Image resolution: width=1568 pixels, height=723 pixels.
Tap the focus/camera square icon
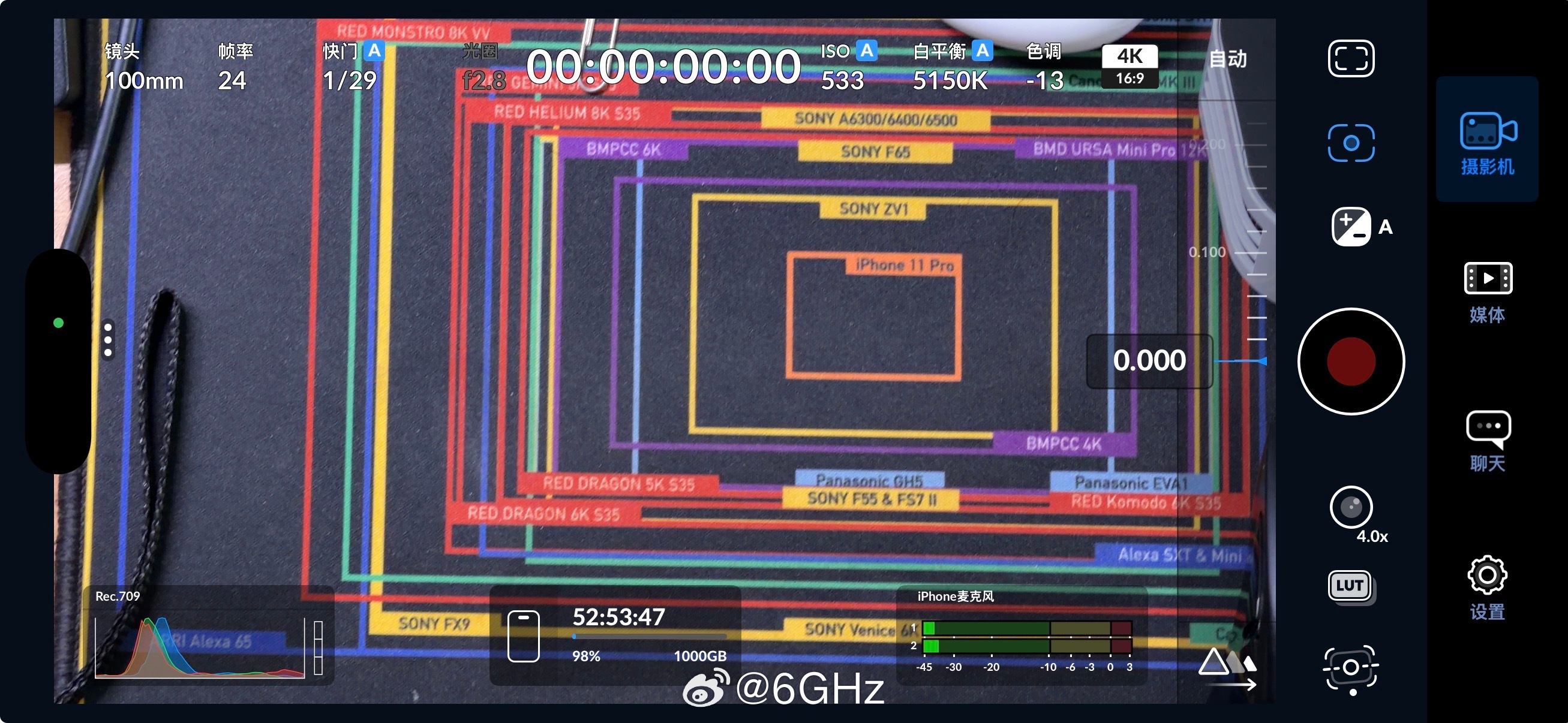(x=1351, y=143)
